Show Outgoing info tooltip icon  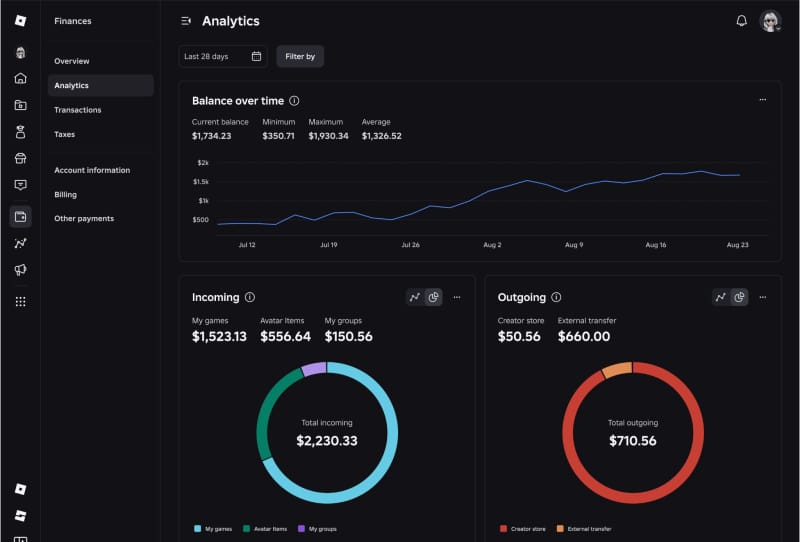tap(557, 297)
